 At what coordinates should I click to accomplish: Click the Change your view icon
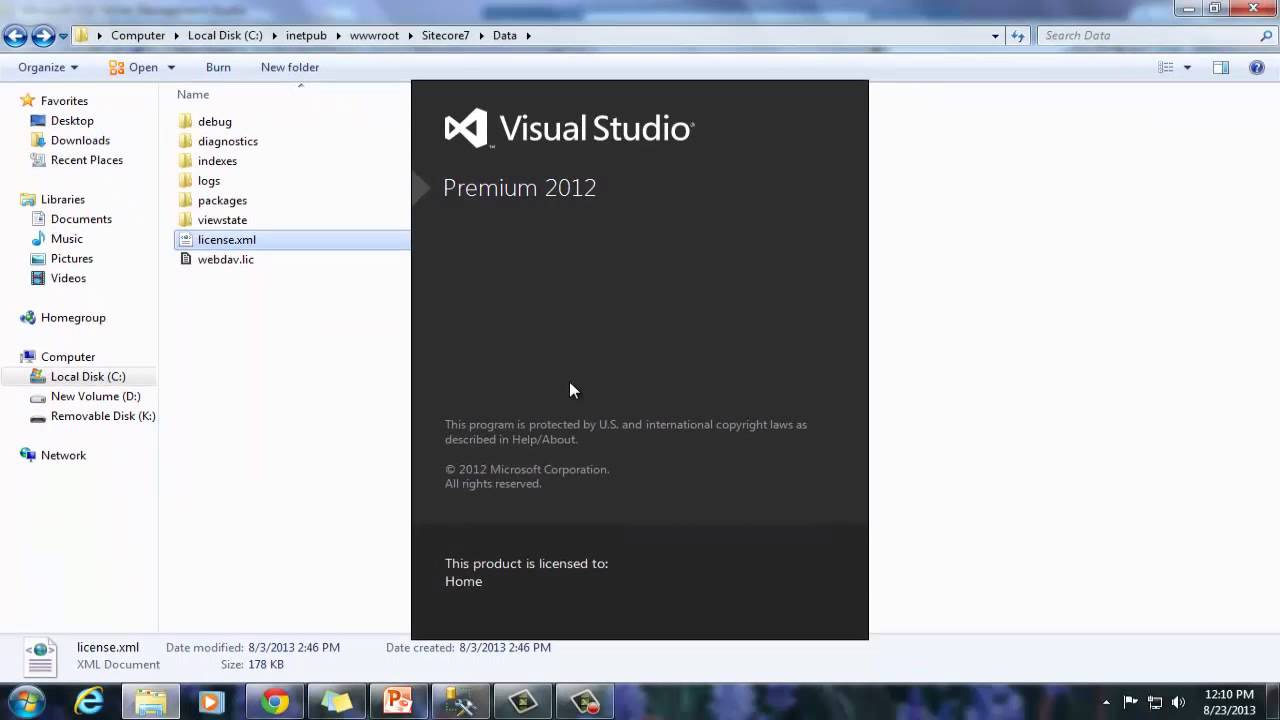[1166, 67]
